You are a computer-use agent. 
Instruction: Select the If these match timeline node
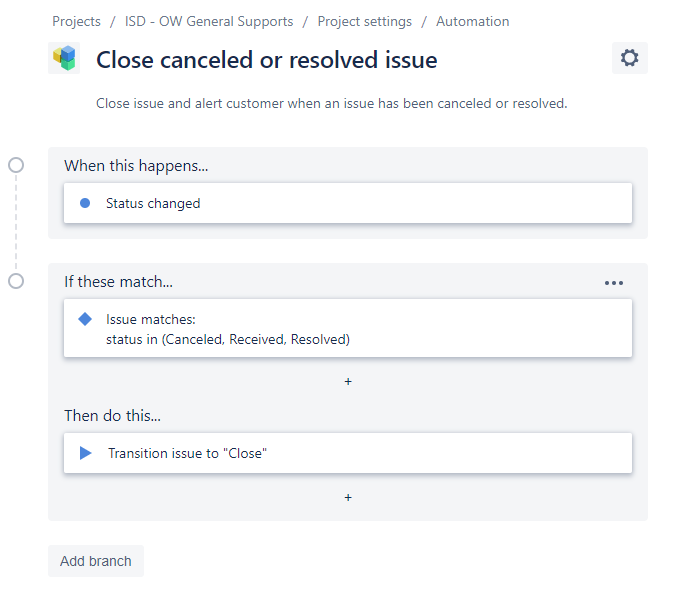(x=16, y=281)
